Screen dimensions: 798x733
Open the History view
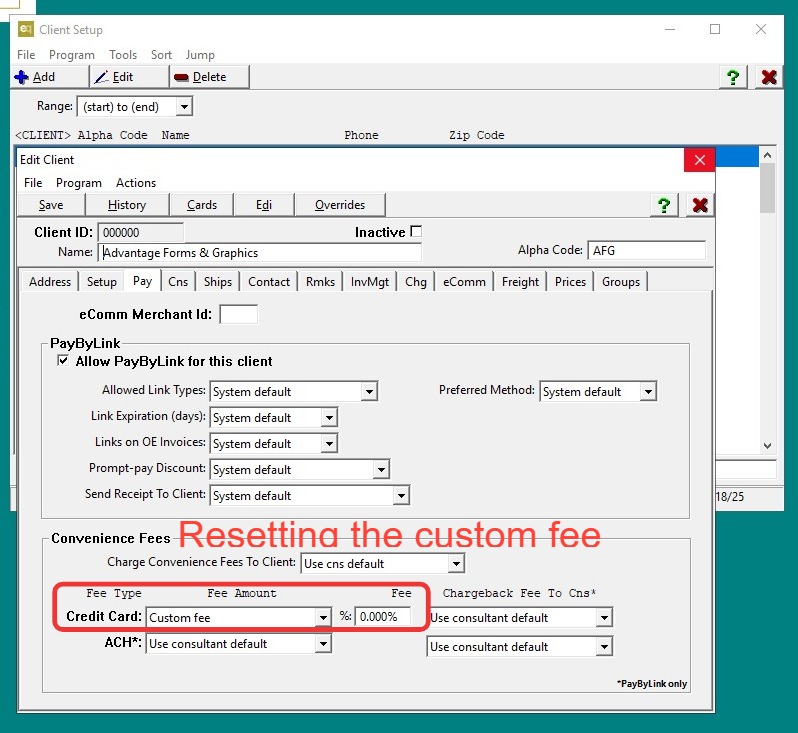point(127,205)
